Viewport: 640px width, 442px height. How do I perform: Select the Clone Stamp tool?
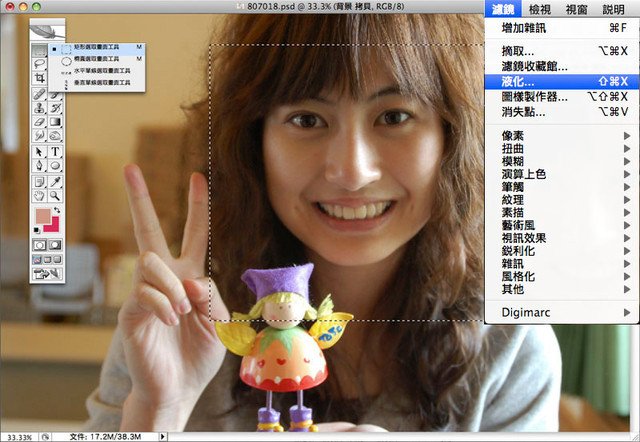coord(39,108)
